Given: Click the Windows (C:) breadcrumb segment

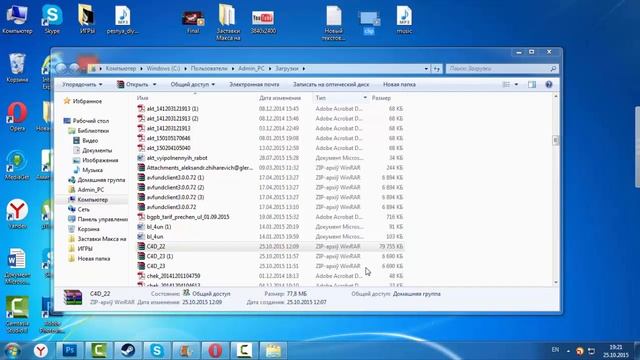Looking at the screenshot, I should tap(163, 69).
